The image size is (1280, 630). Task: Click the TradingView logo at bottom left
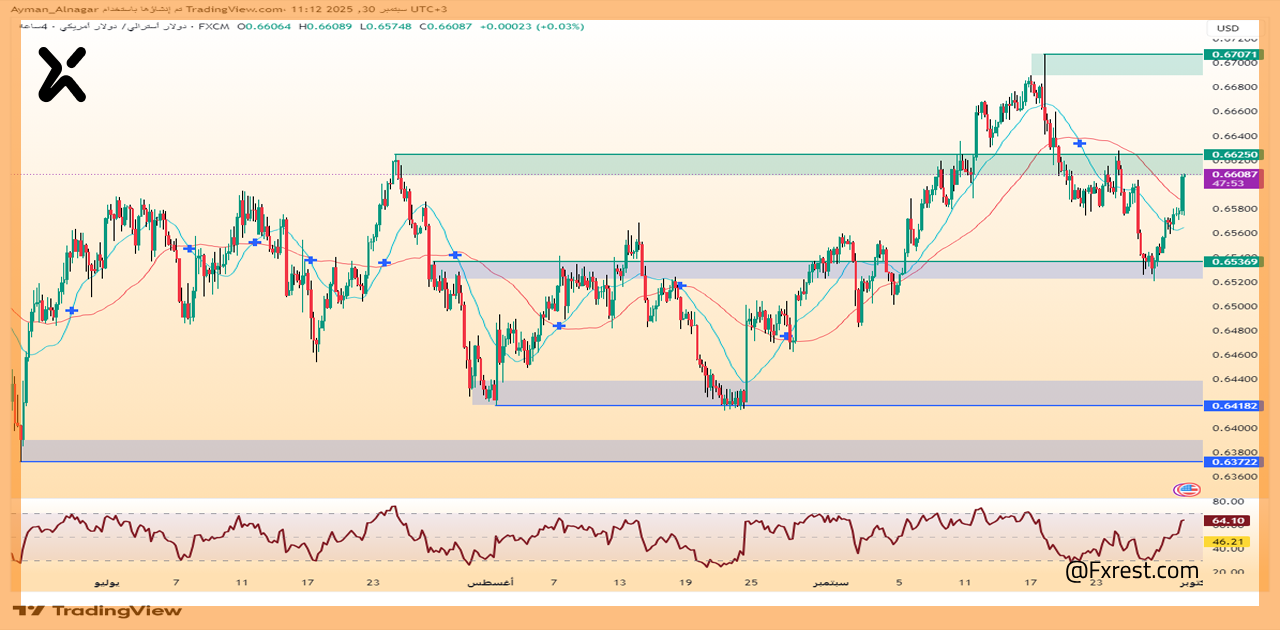[98, 610]
